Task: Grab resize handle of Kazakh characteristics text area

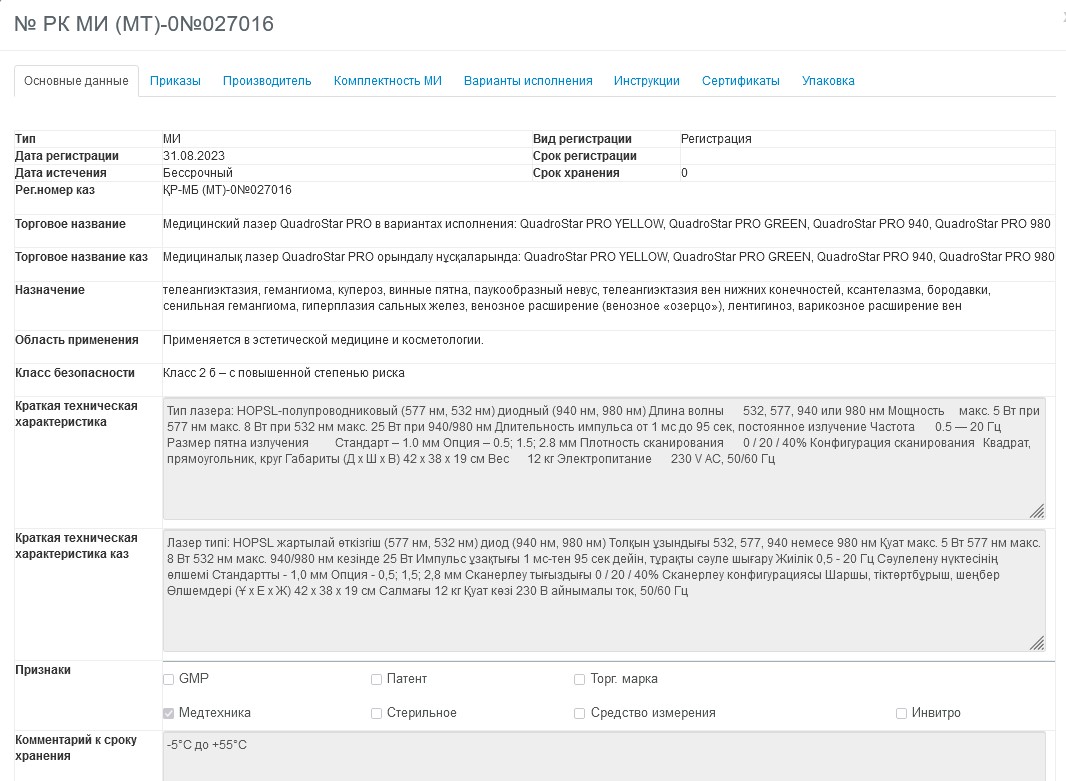Action: pos(1037,643)
